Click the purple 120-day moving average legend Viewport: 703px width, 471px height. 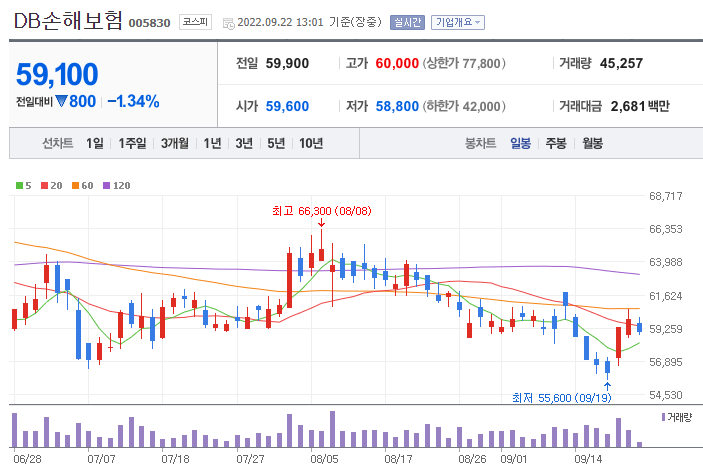pyautogui.click(x=117, y=186)
